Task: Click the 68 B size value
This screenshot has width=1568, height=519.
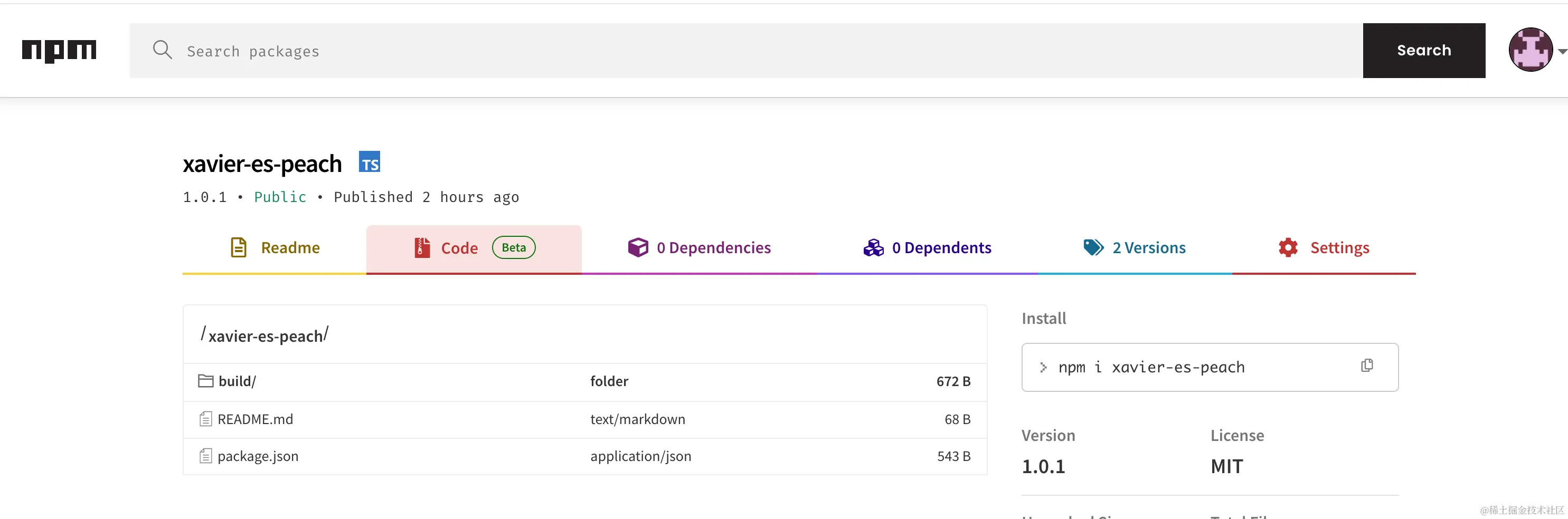Action: [958, 419]
